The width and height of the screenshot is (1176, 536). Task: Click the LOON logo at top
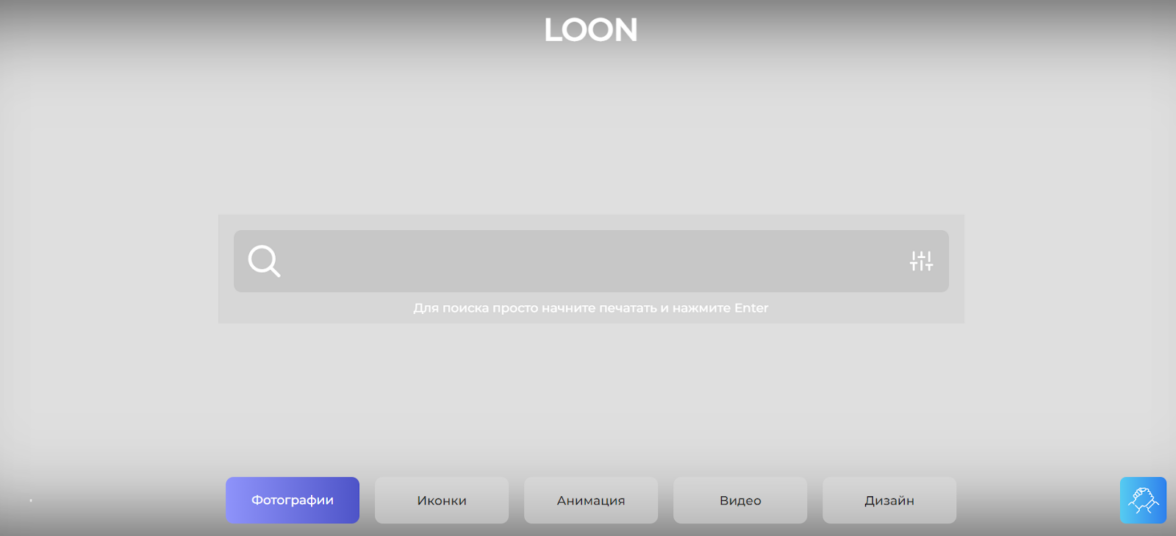(x=591, y=30)
